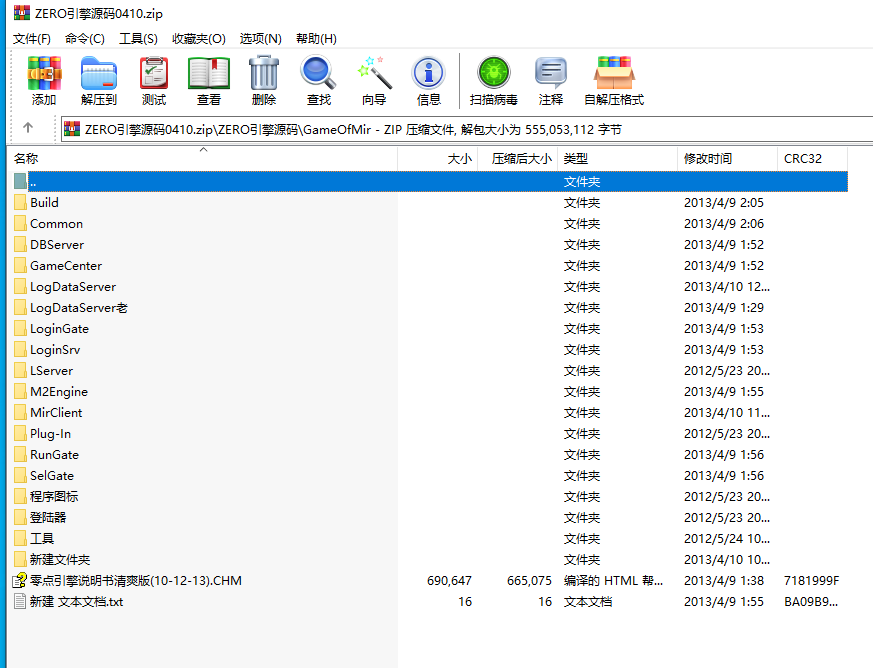
Task: Open the 收藏夹(O) menu
Action: point(199,38)
